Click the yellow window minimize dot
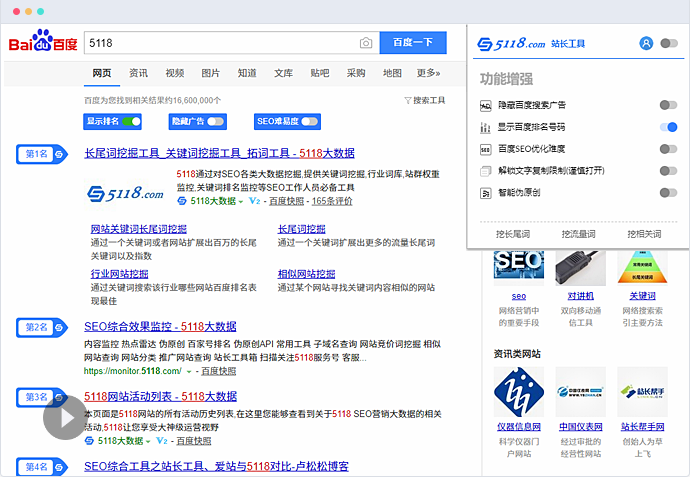 pos(28,11)
